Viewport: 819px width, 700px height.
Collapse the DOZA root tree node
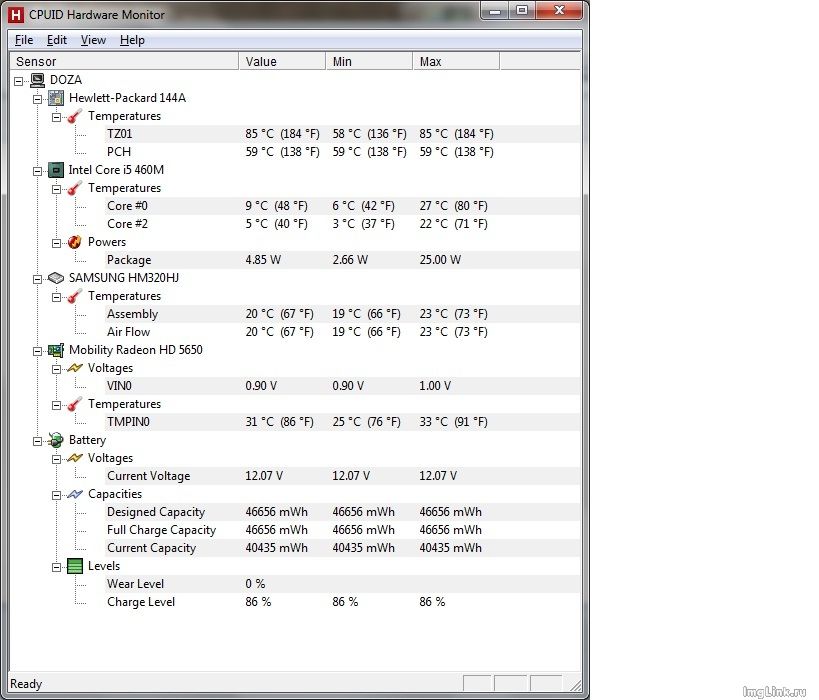pyautogui.click(x=20, y=80)
